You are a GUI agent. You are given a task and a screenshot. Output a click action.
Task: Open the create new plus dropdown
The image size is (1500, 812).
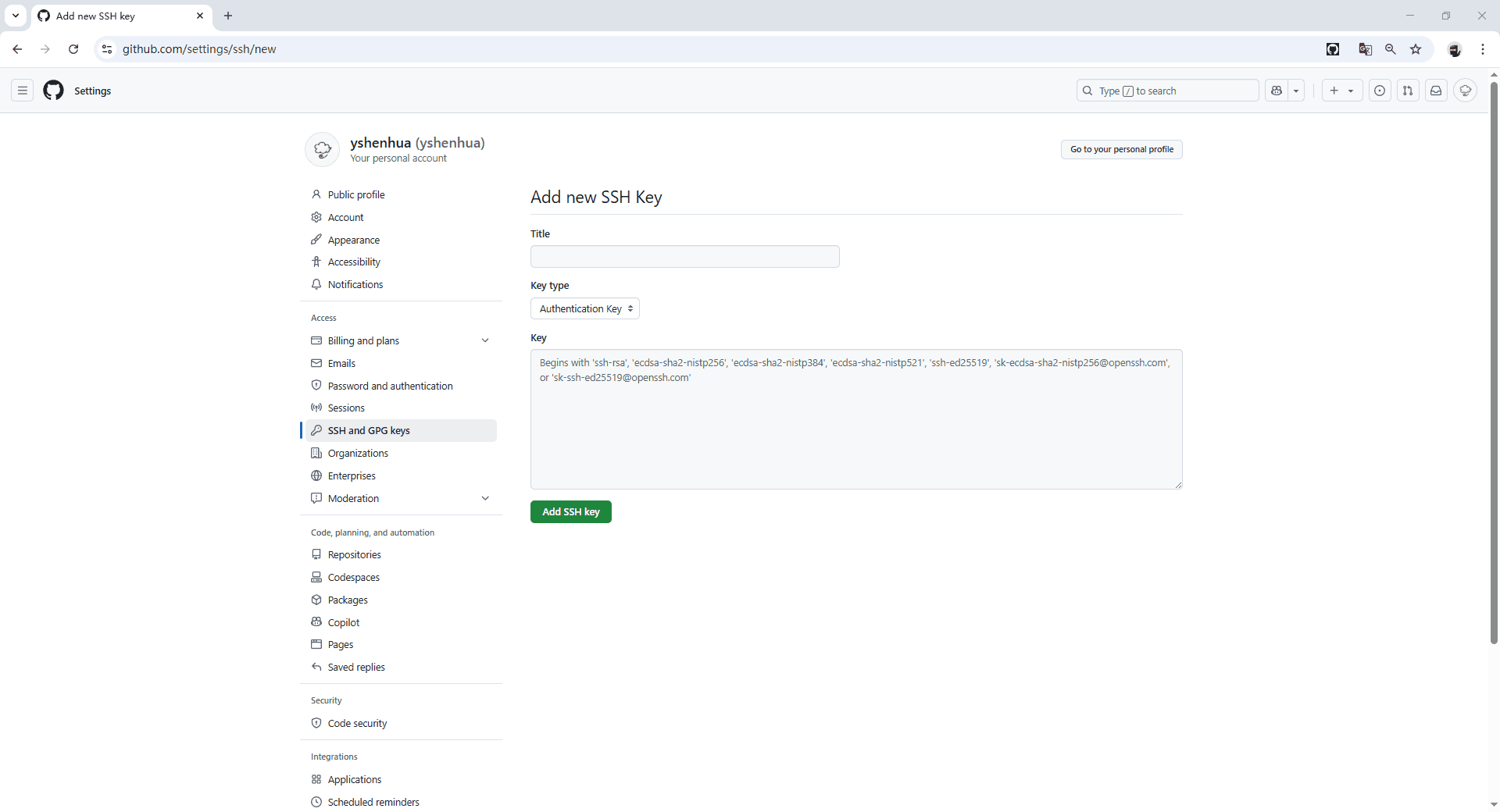point(1341,91)
